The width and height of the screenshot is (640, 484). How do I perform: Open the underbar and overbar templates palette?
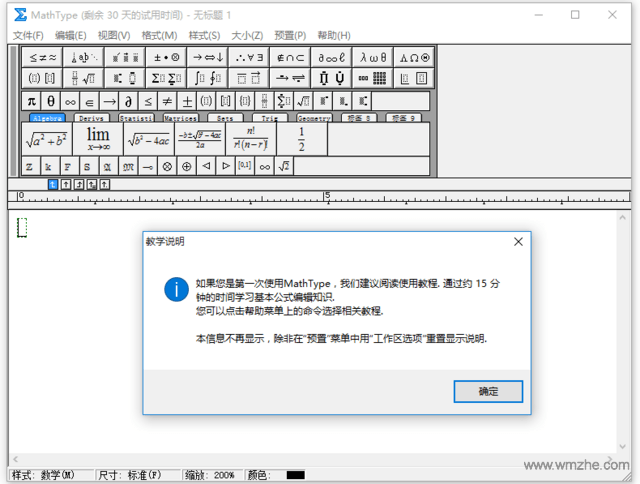pos(249,78)
